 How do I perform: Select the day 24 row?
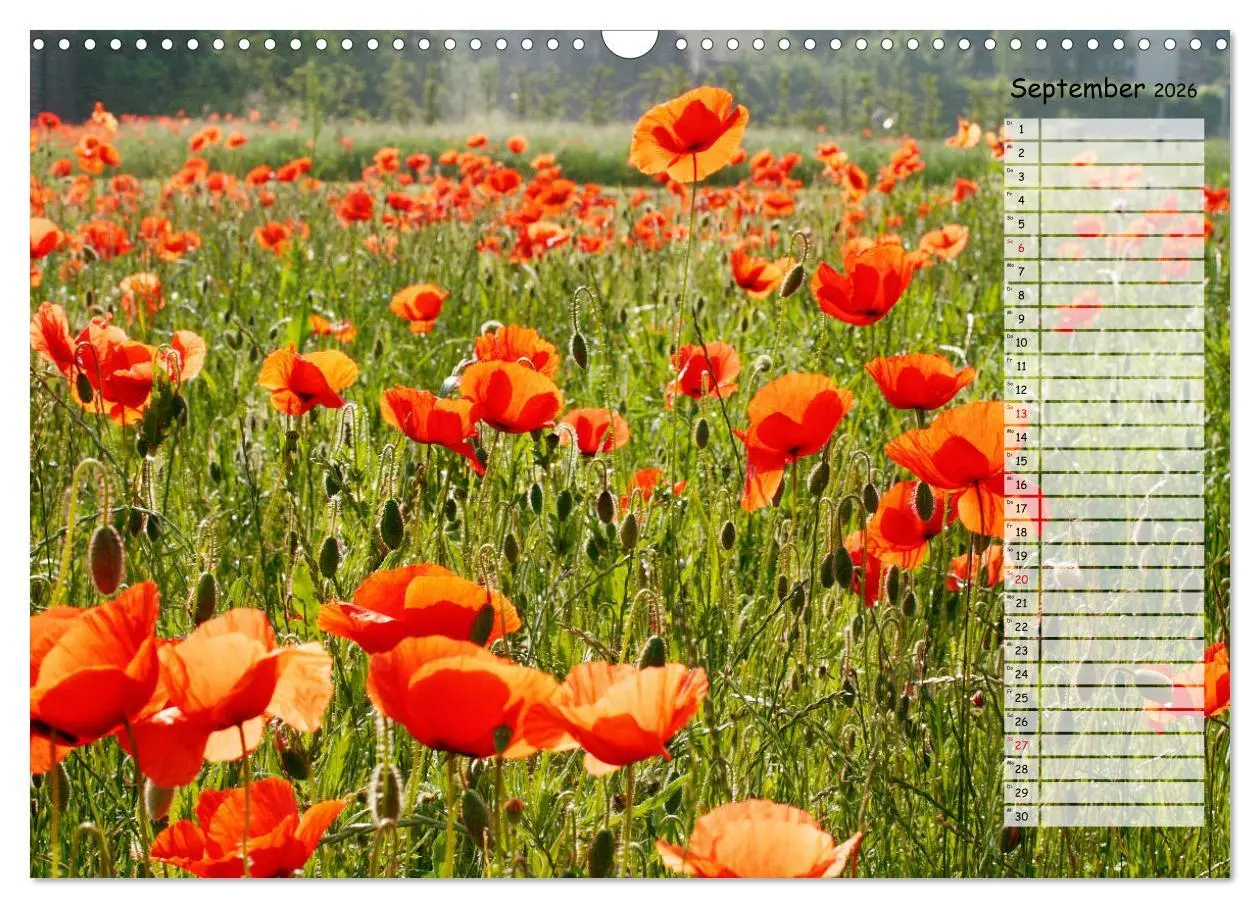pos(1104,674)
